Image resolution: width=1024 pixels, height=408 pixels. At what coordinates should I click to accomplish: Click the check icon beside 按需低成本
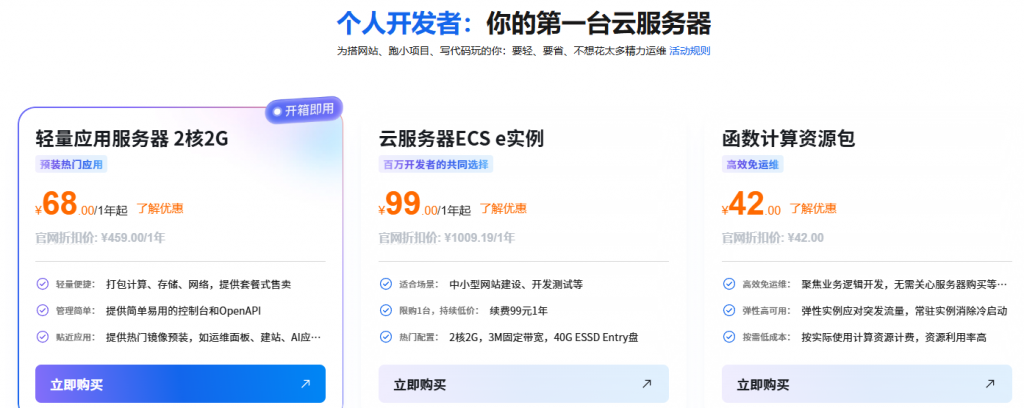pos(729,337)
